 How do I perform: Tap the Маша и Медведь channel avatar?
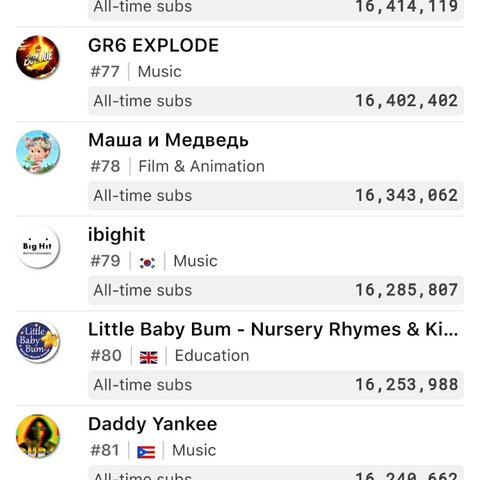pyautogui.click(x=38, y=152)
